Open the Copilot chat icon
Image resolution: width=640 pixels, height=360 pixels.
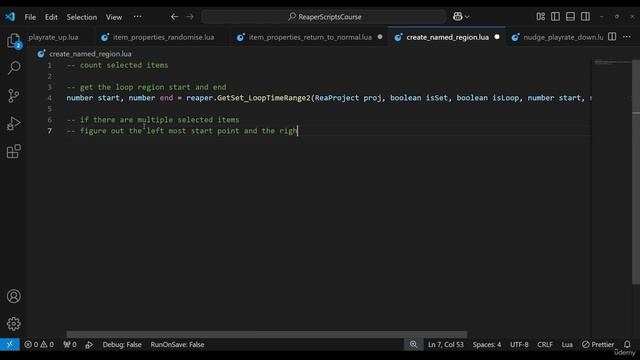coord(458,16)
